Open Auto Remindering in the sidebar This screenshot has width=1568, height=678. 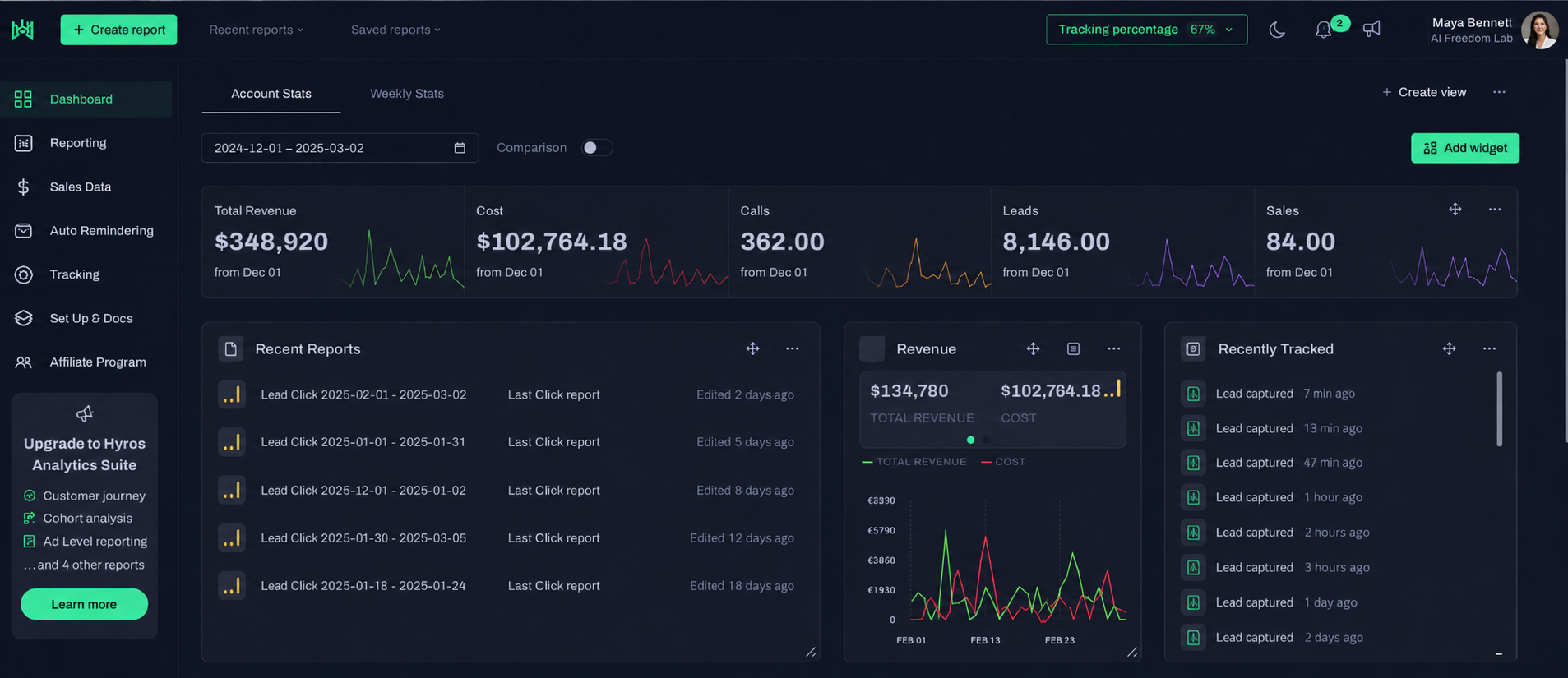pyautogui.click(x=86, y=231)
